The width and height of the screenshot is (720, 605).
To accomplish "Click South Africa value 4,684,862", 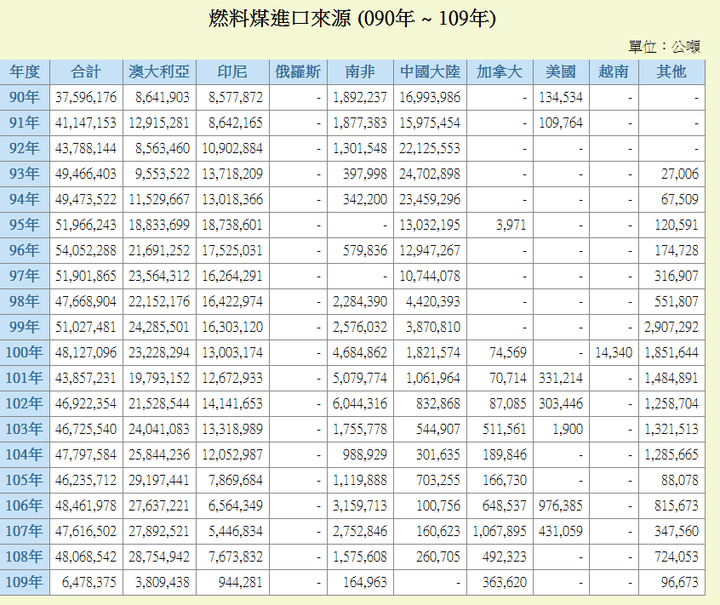I will coord(360,353).
